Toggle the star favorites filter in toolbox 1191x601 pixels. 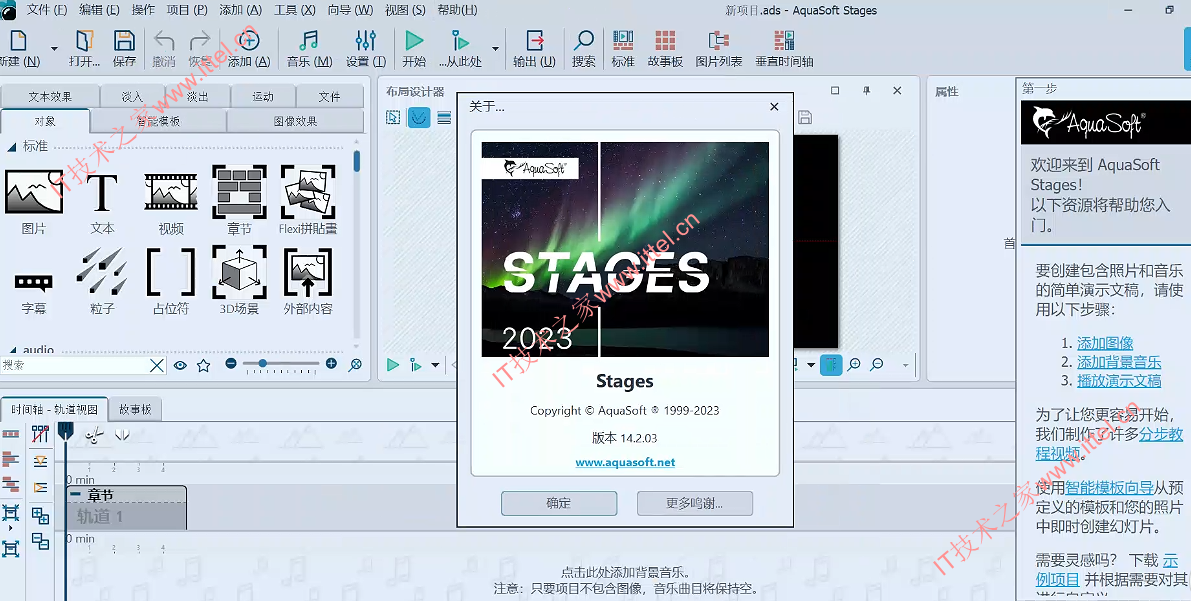coord(204,365)
